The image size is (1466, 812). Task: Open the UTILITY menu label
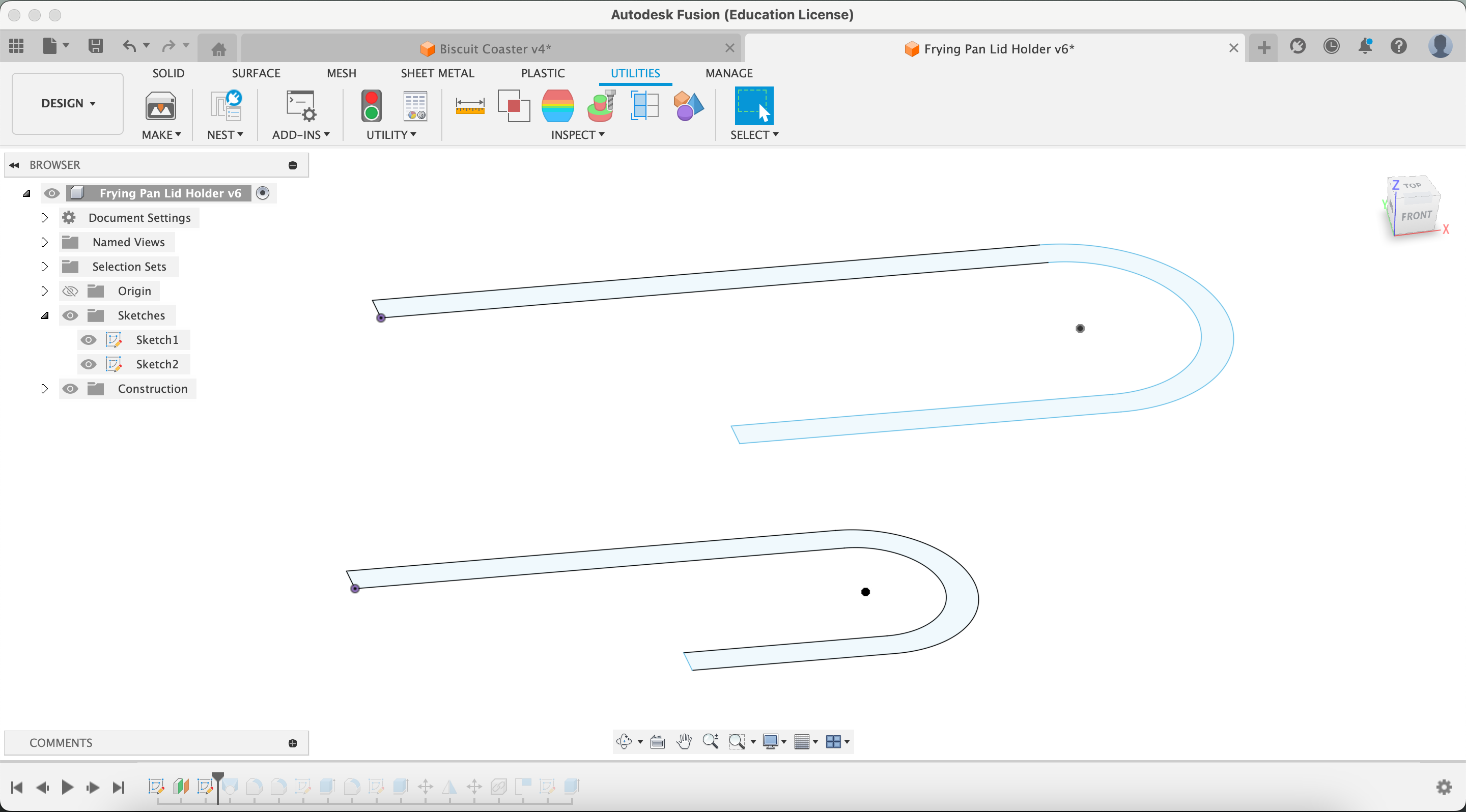(391, 135)
